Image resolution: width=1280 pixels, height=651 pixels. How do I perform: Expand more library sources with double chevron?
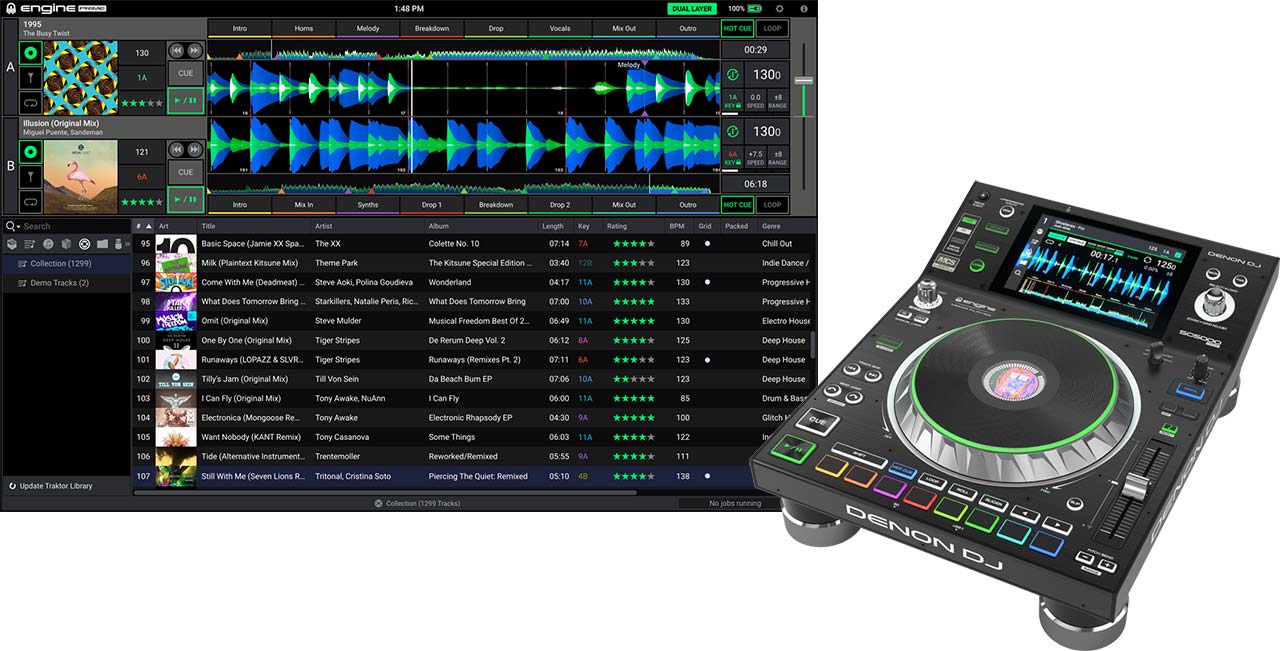[127, 244]
